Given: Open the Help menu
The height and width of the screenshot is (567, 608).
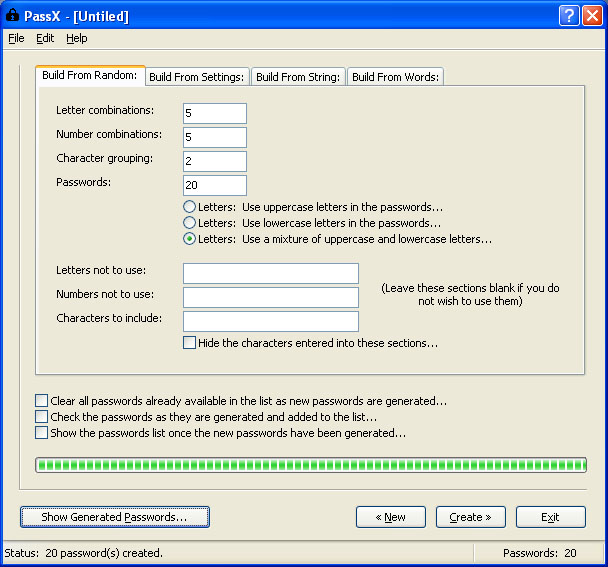Looking at the screenshot, I should (x=77, y=38).
